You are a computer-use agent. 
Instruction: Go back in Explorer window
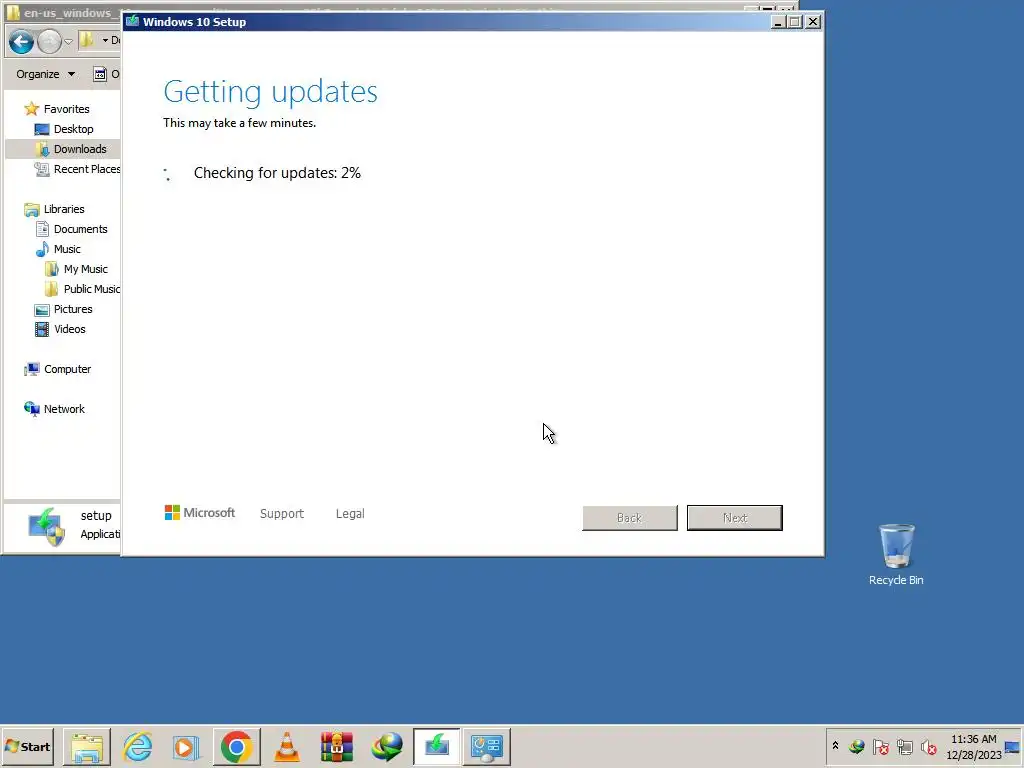pos(22,42)
